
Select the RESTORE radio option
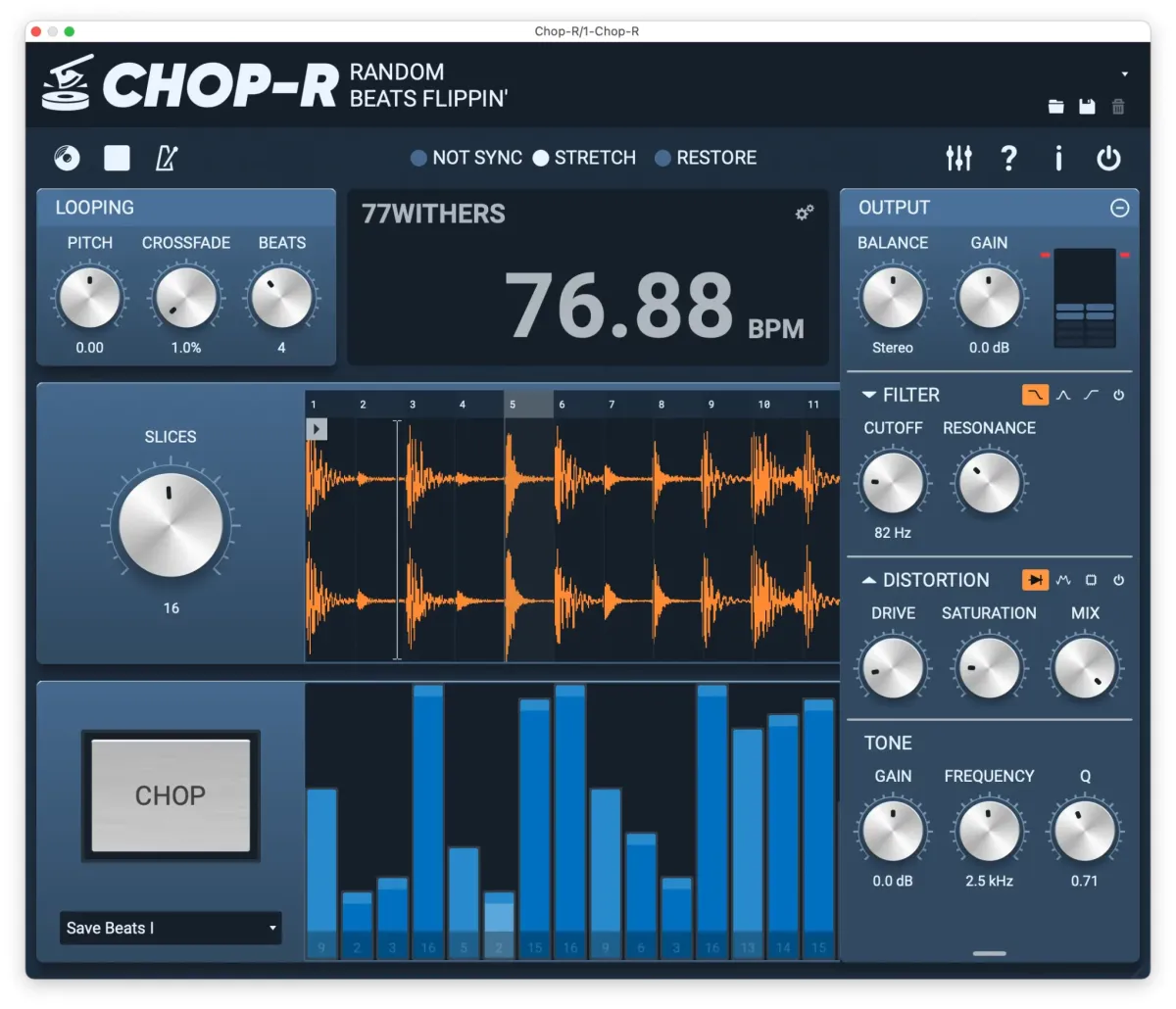pos(706,158)
